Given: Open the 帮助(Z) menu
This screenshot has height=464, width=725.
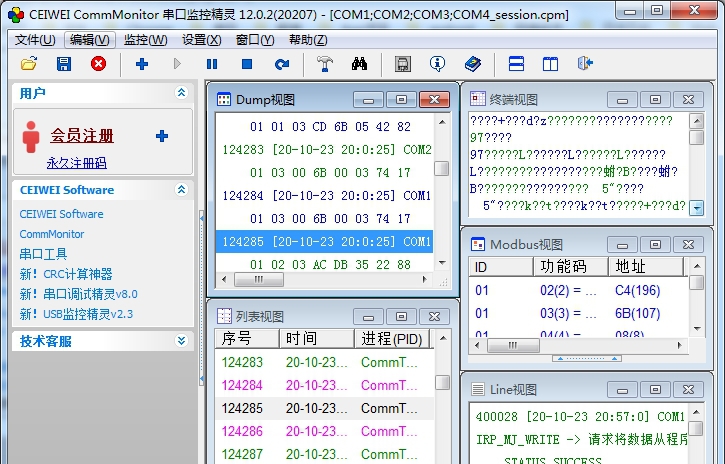Looking at the screenshot, I should 308,40.
